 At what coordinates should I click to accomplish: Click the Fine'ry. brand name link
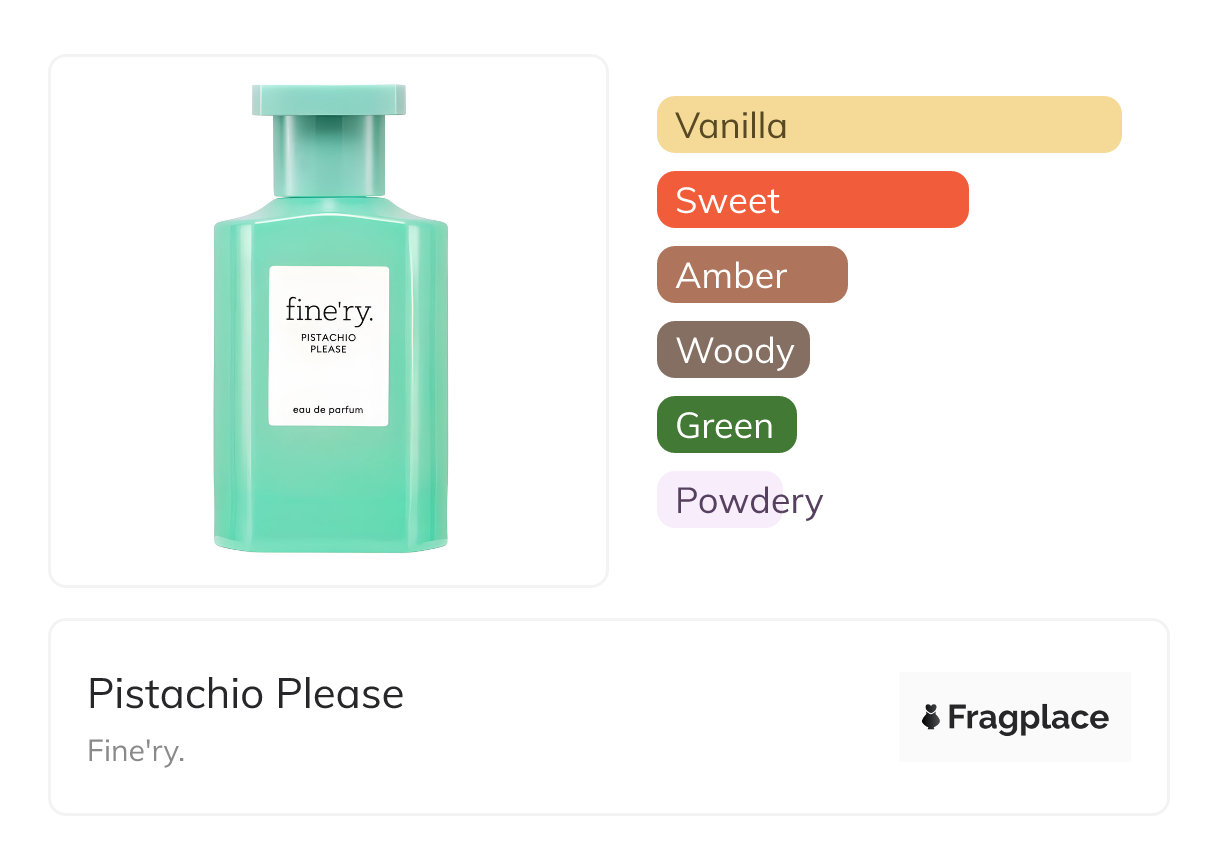tap(136, 751)
